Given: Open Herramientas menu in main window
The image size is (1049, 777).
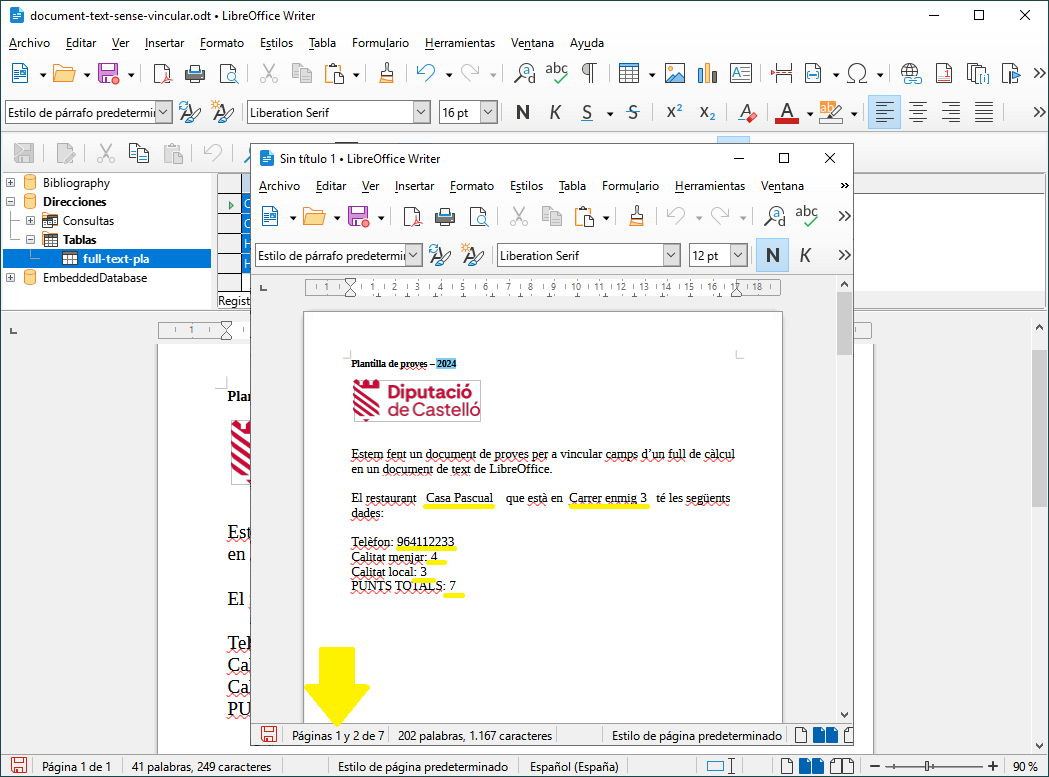Looking at the screenshot, I should coord(460,43).
